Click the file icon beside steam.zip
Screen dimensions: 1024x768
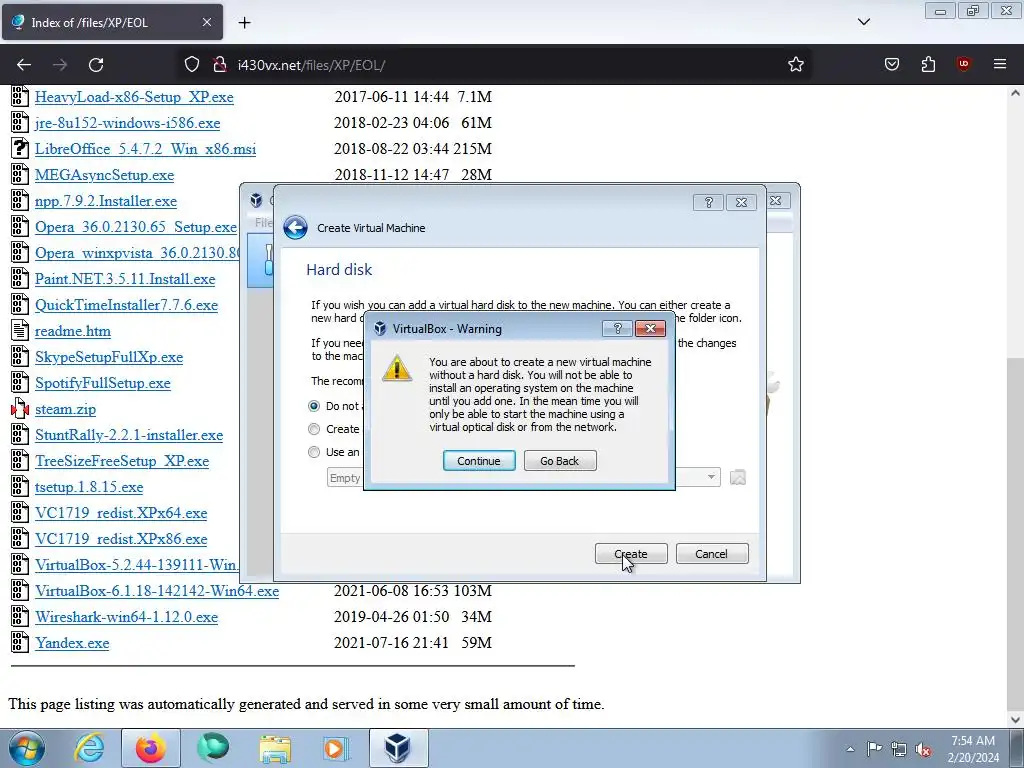tap(20, 409)
